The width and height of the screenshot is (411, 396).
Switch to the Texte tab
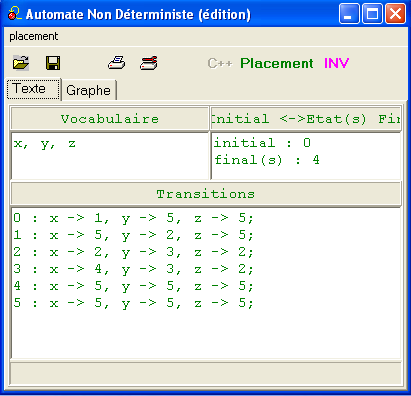[33, 89]
